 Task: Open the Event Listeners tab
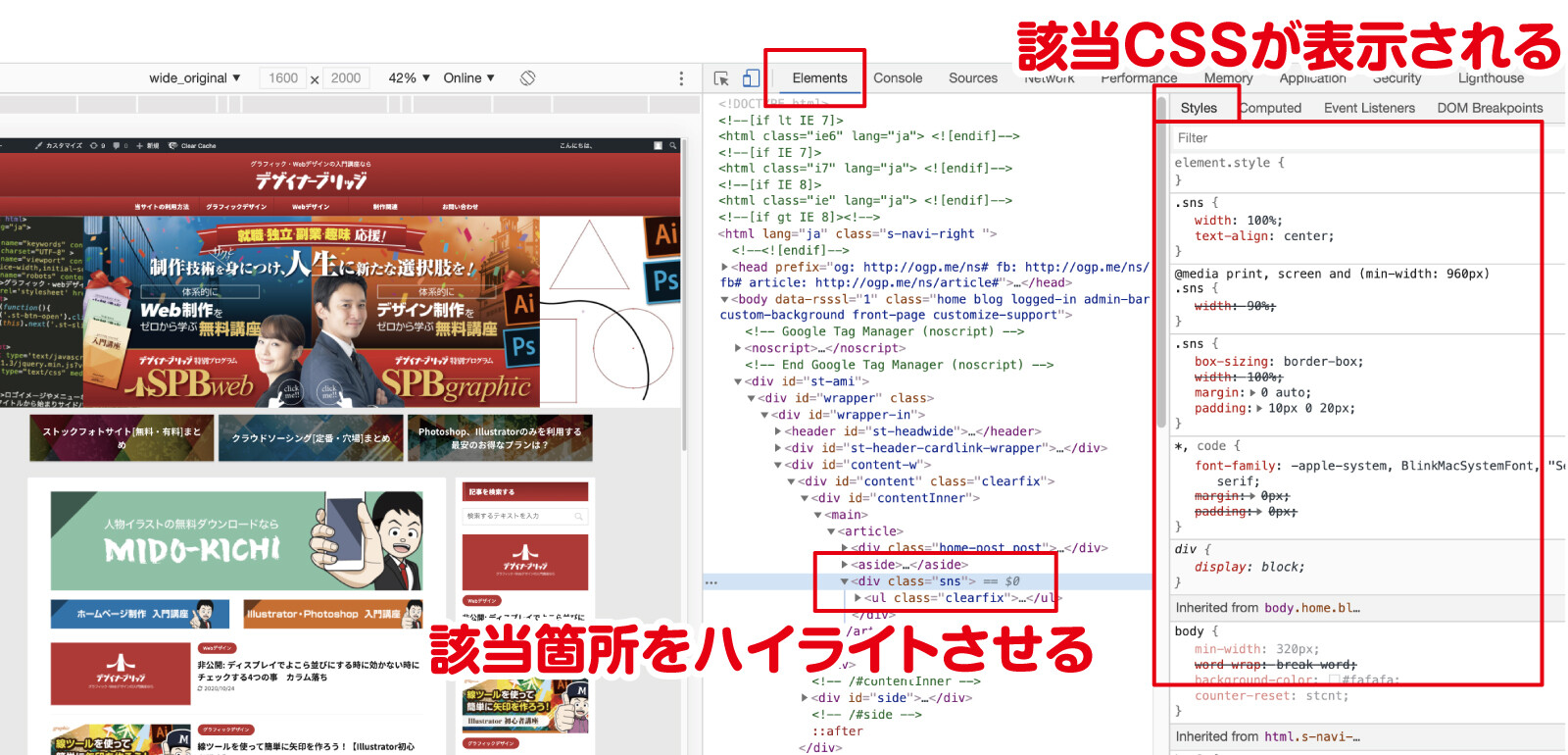tap(1369, 108)
